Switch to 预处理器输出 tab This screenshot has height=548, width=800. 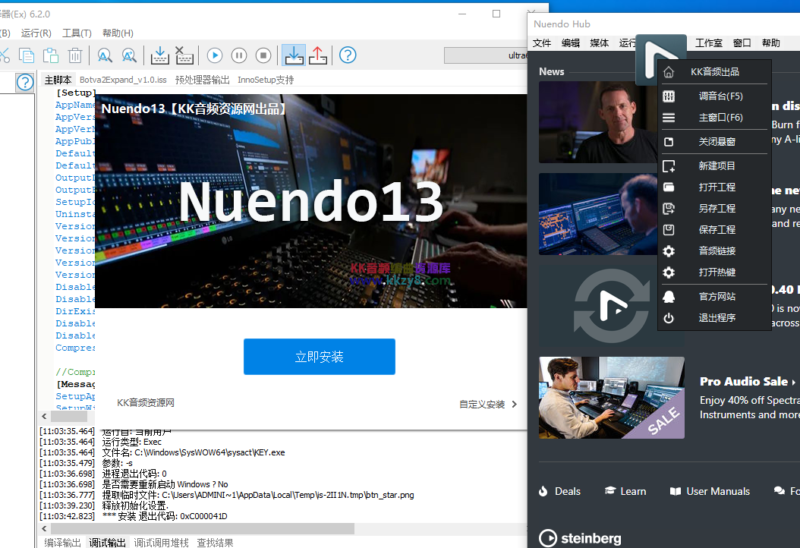(202, 80)
